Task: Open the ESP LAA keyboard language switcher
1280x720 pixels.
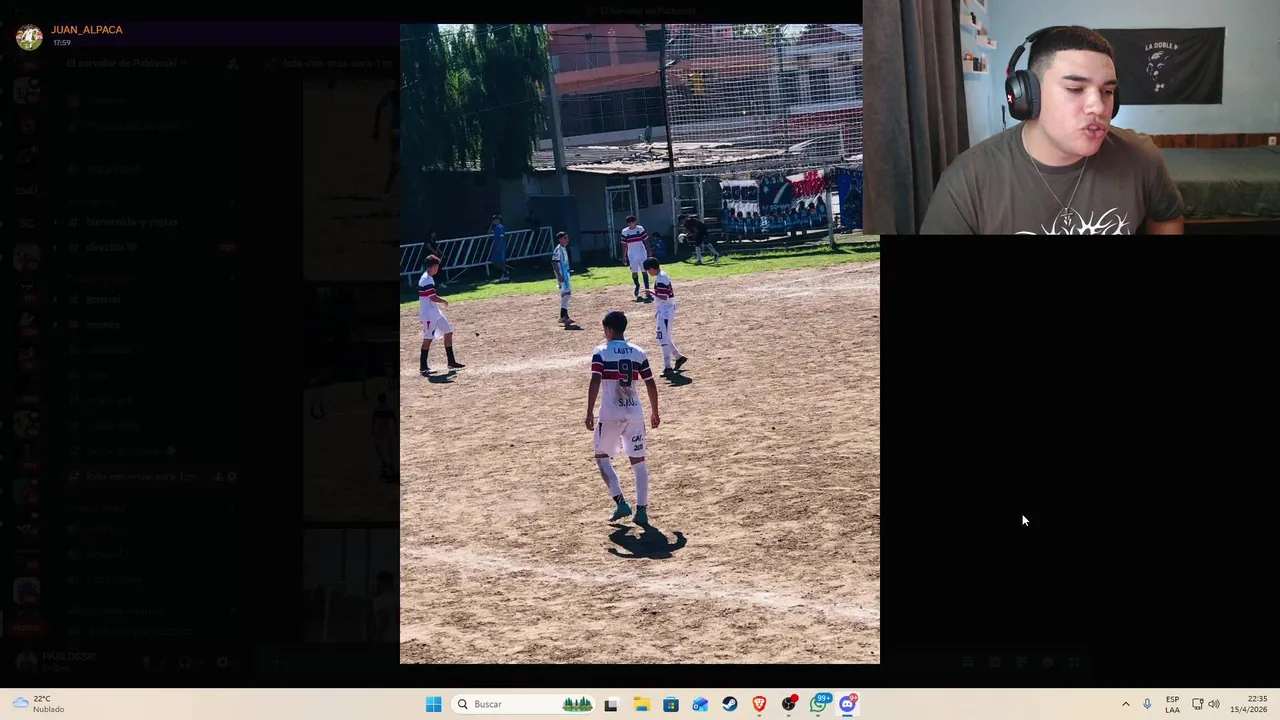Action: click(1172, 704)
